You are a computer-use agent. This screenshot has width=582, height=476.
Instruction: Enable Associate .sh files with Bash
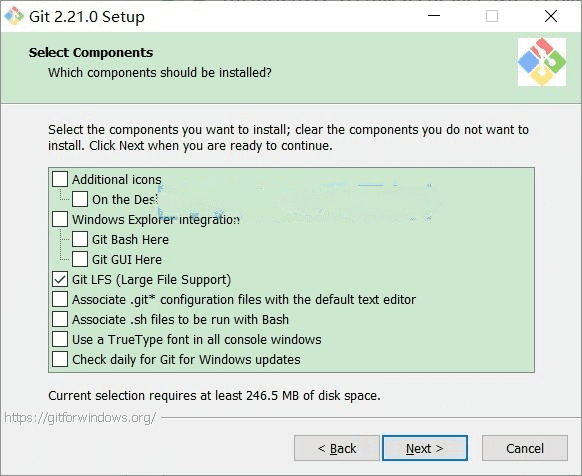click(x=60, y=319)
